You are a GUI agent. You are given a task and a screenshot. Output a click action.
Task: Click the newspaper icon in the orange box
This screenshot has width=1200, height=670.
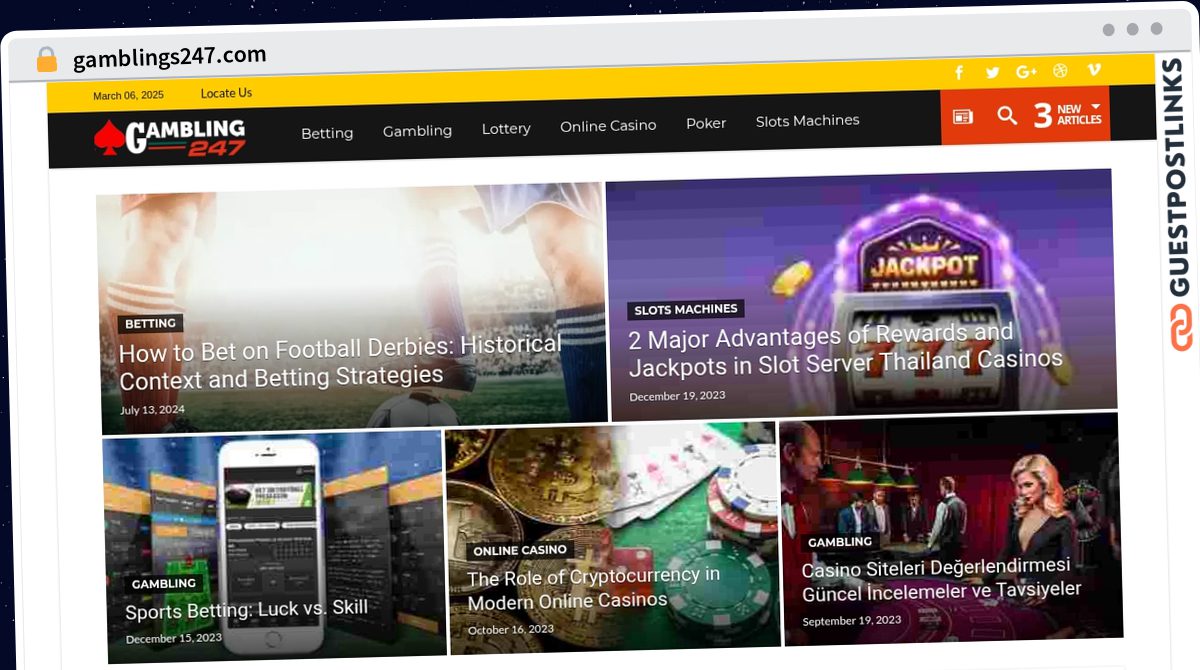click(x=962, y=117)
